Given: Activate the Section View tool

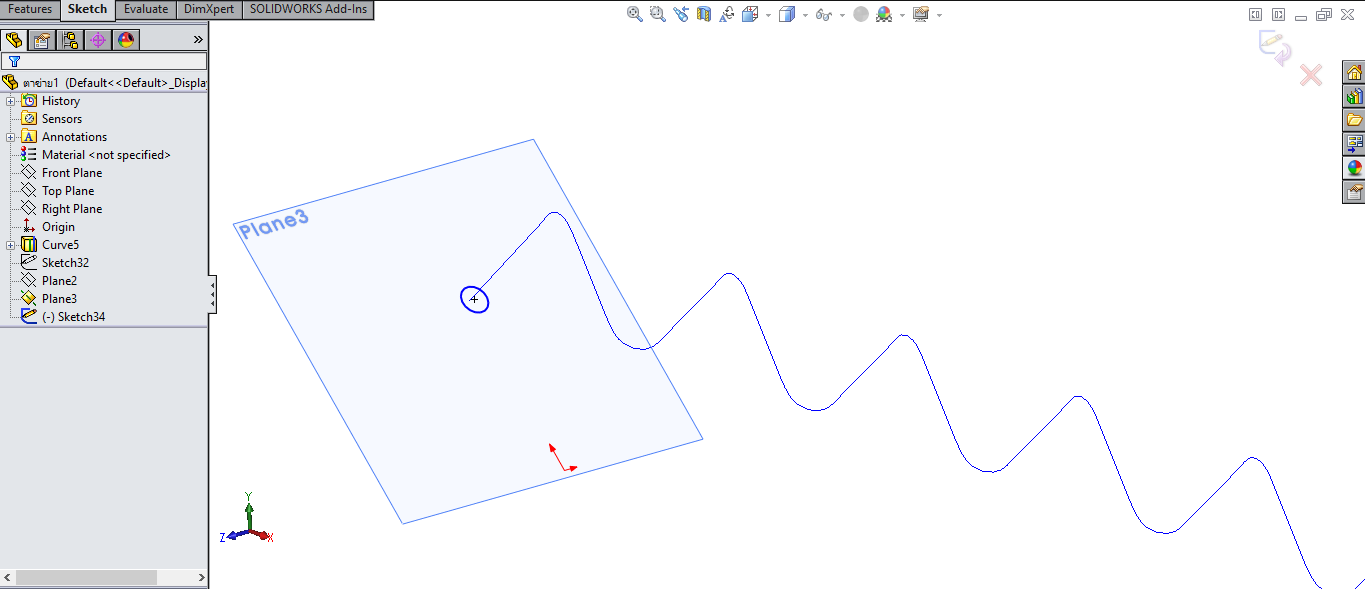Looking at the screenshot, I should click(704, 14).
